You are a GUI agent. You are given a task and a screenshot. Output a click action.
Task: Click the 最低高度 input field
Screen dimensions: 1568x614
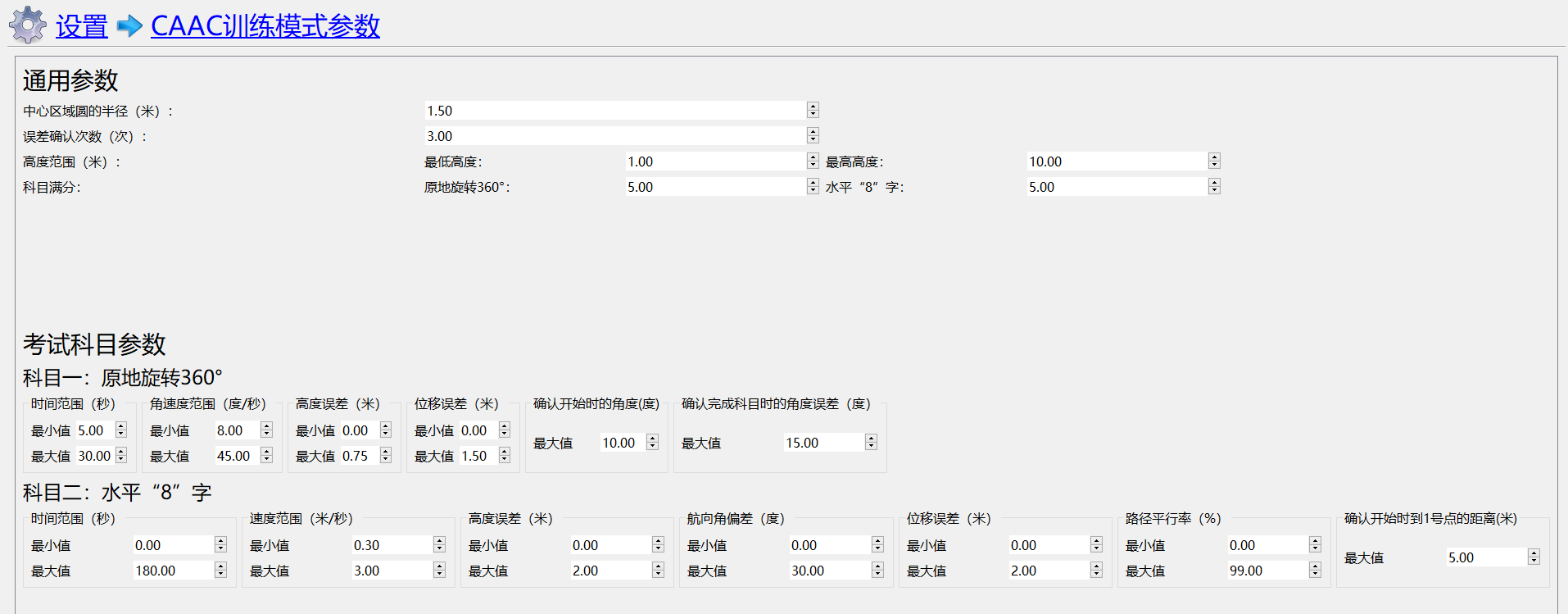[x=715, y=161]
